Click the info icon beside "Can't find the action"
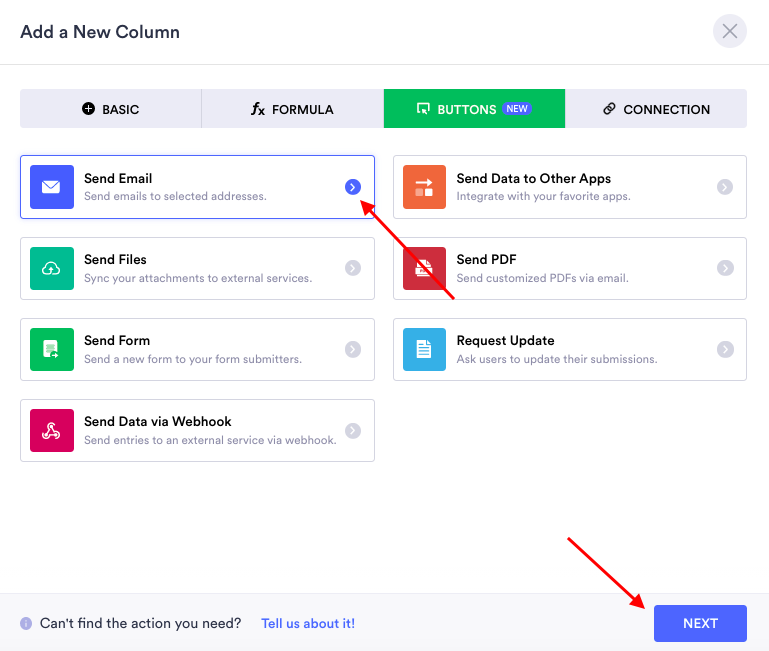The height and width of the screenshot is (651, 769). 26,624
